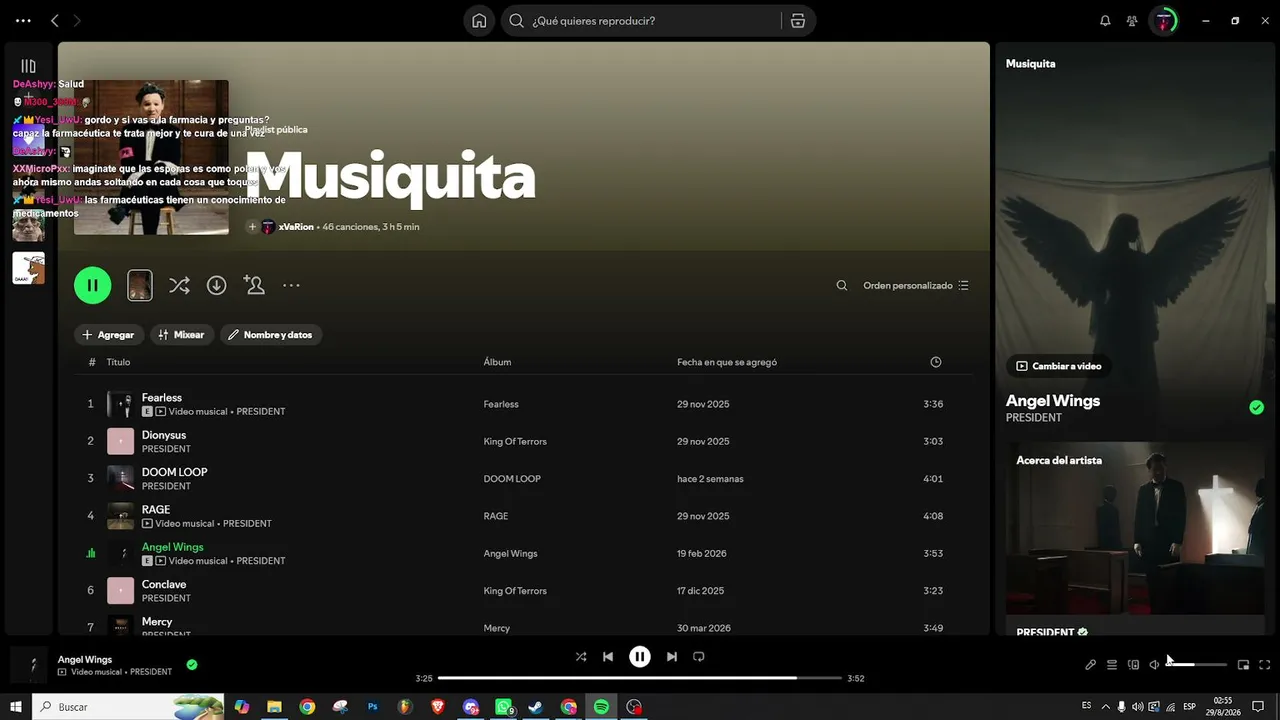Seek on the song progress bar
1280x720 pixels.
(x=640, y=678)
